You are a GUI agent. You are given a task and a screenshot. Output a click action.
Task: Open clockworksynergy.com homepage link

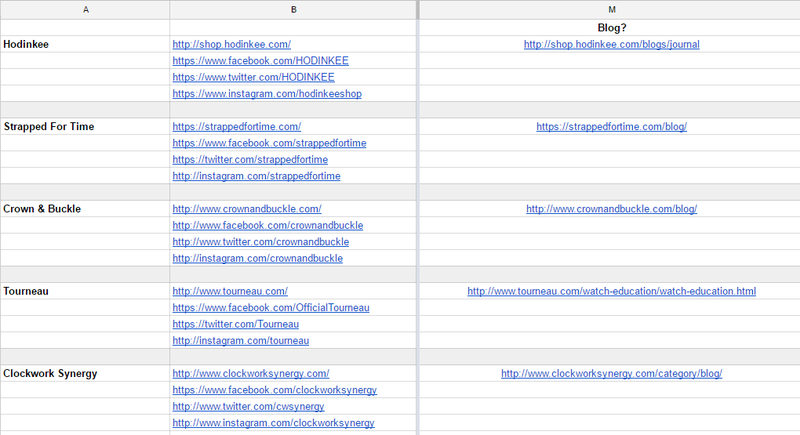click(x=251, y=373)
